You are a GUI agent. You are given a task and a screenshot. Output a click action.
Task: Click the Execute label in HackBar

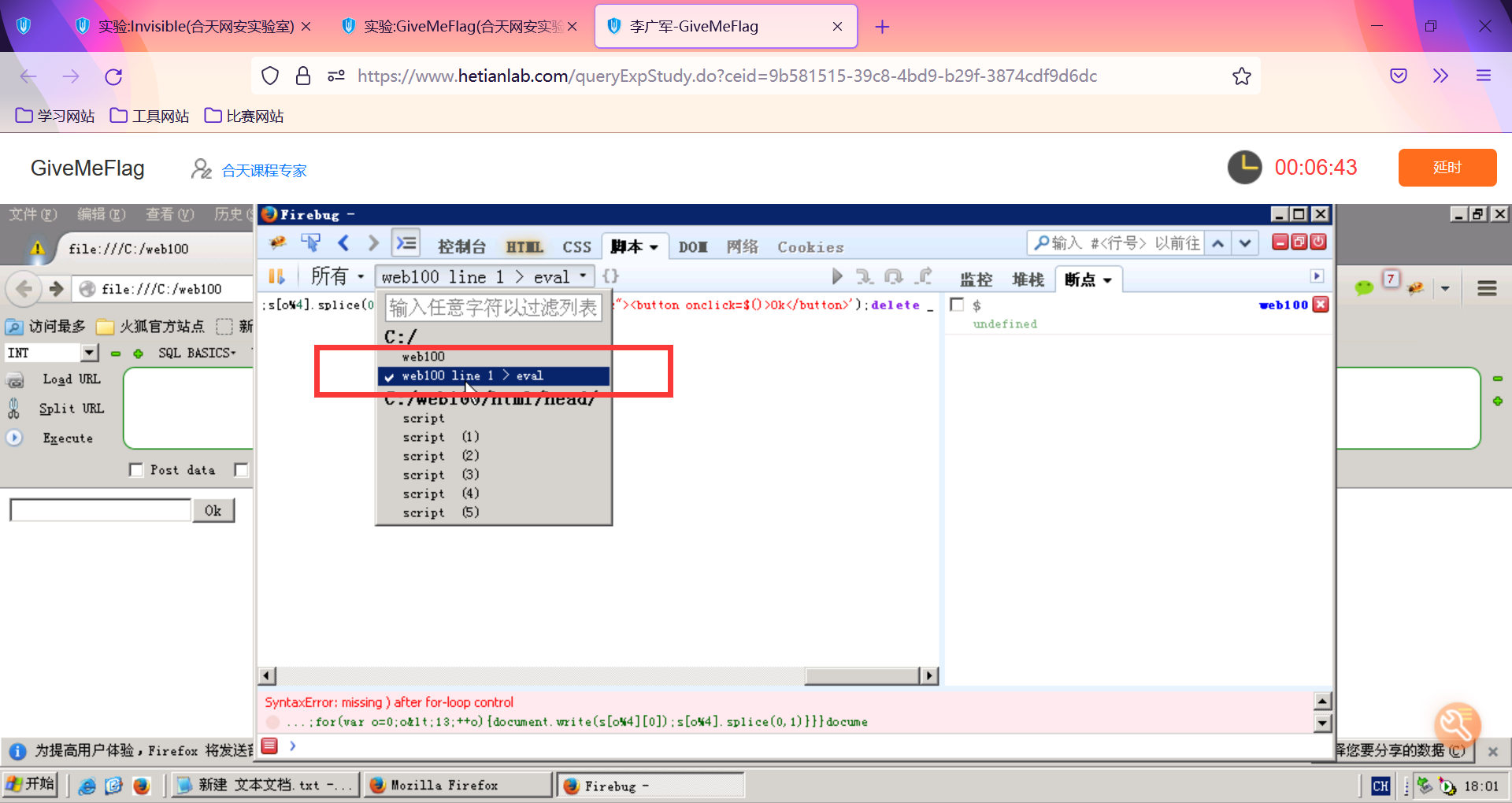click(68, 439)
